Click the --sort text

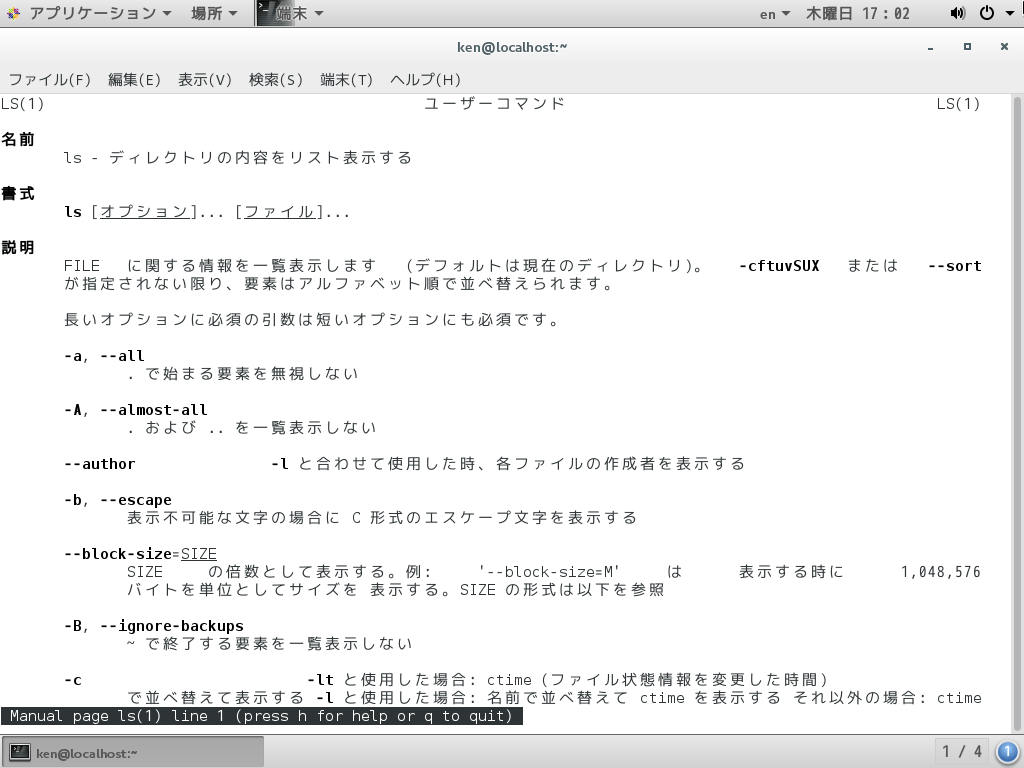pyautogui.click(x=955, y=266)
